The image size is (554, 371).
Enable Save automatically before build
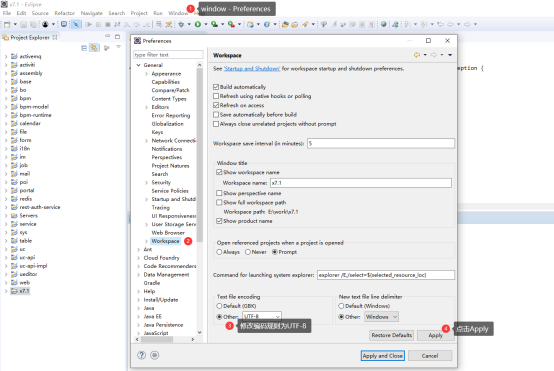click(x=216, y=114)
